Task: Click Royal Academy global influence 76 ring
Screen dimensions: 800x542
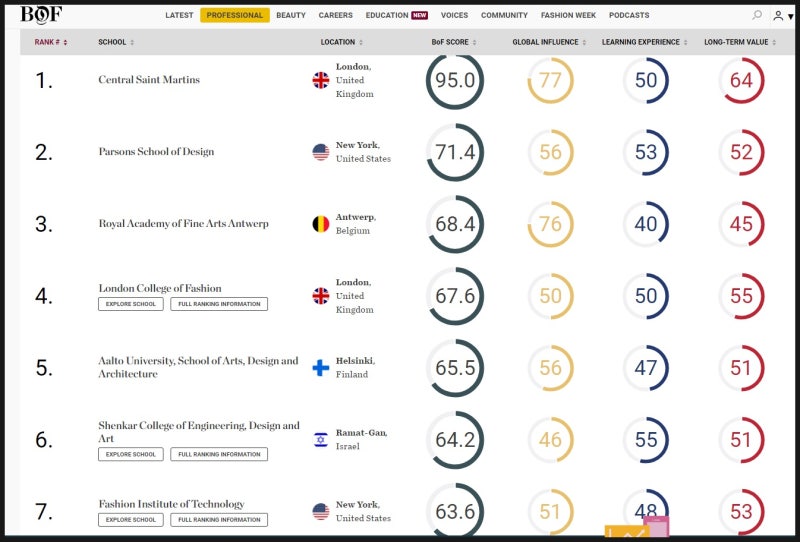Action: point(551,224)
